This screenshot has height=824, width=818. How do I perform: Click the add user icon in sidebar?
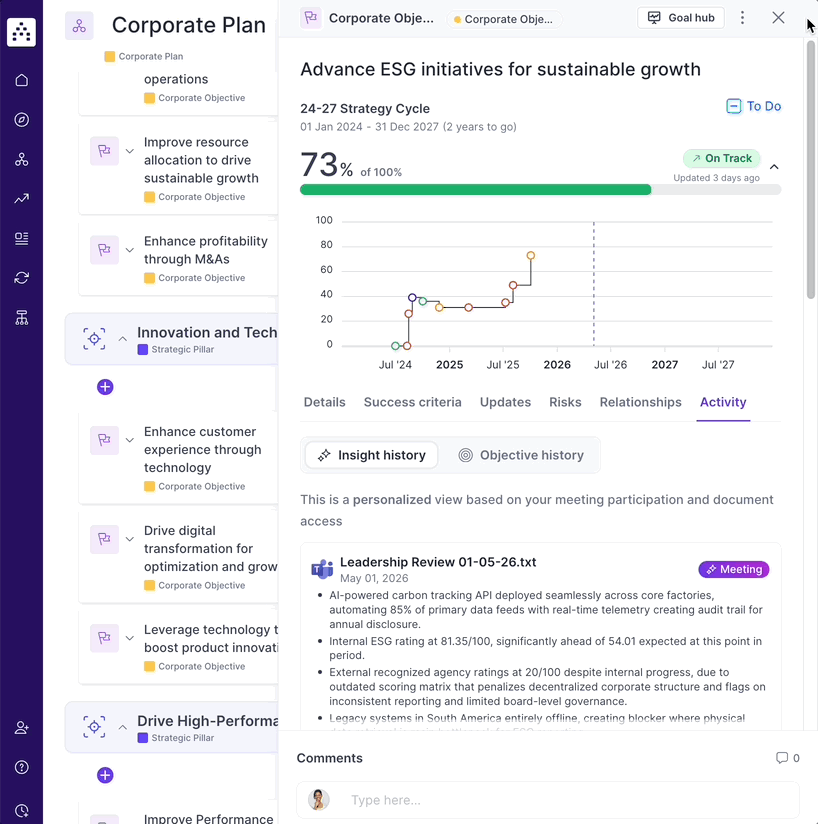[22, 728]
